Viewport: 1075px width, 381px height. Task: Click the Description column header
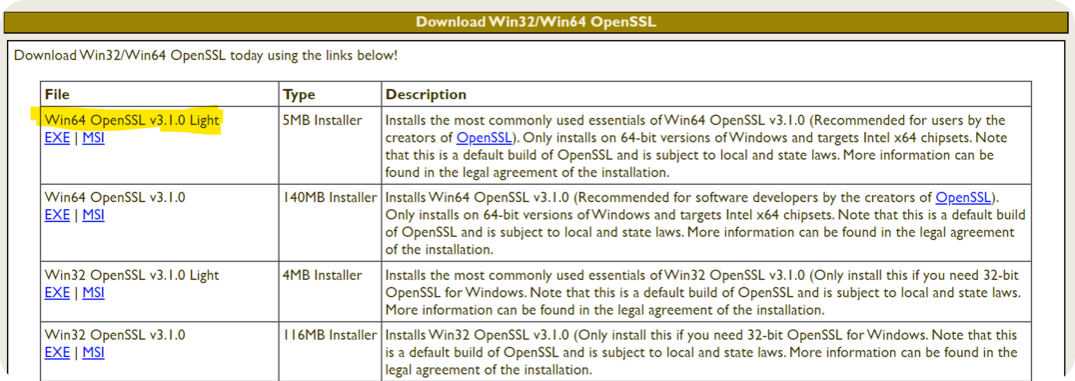(706, 94)
